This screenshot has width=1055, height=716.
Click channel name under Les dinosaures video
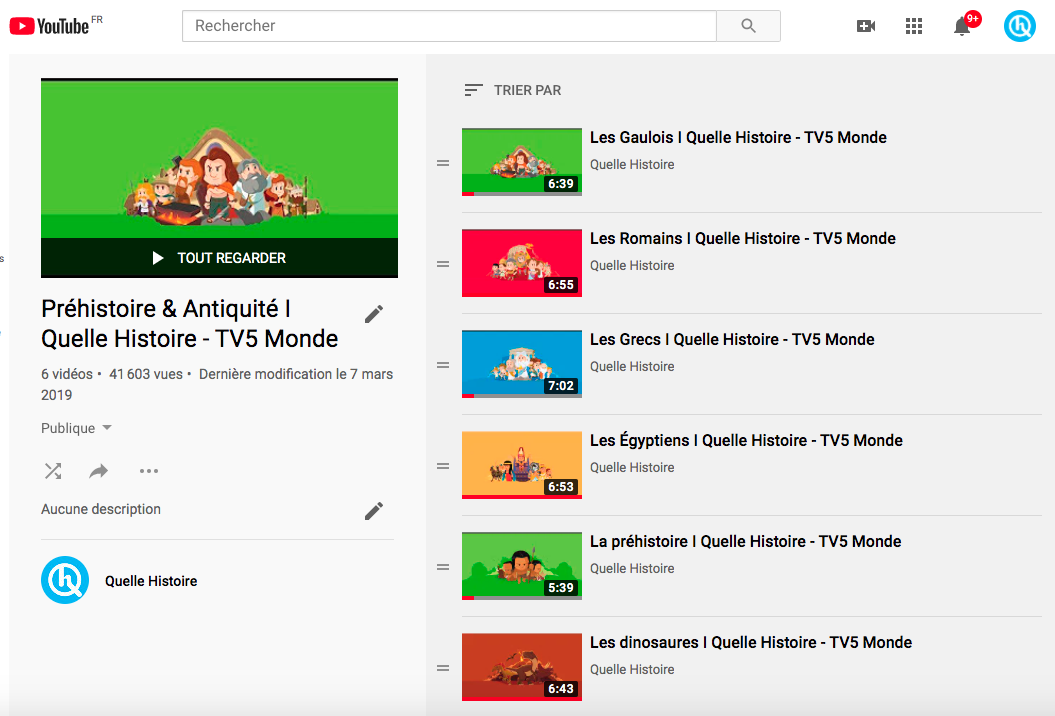(x=632, y=669)
